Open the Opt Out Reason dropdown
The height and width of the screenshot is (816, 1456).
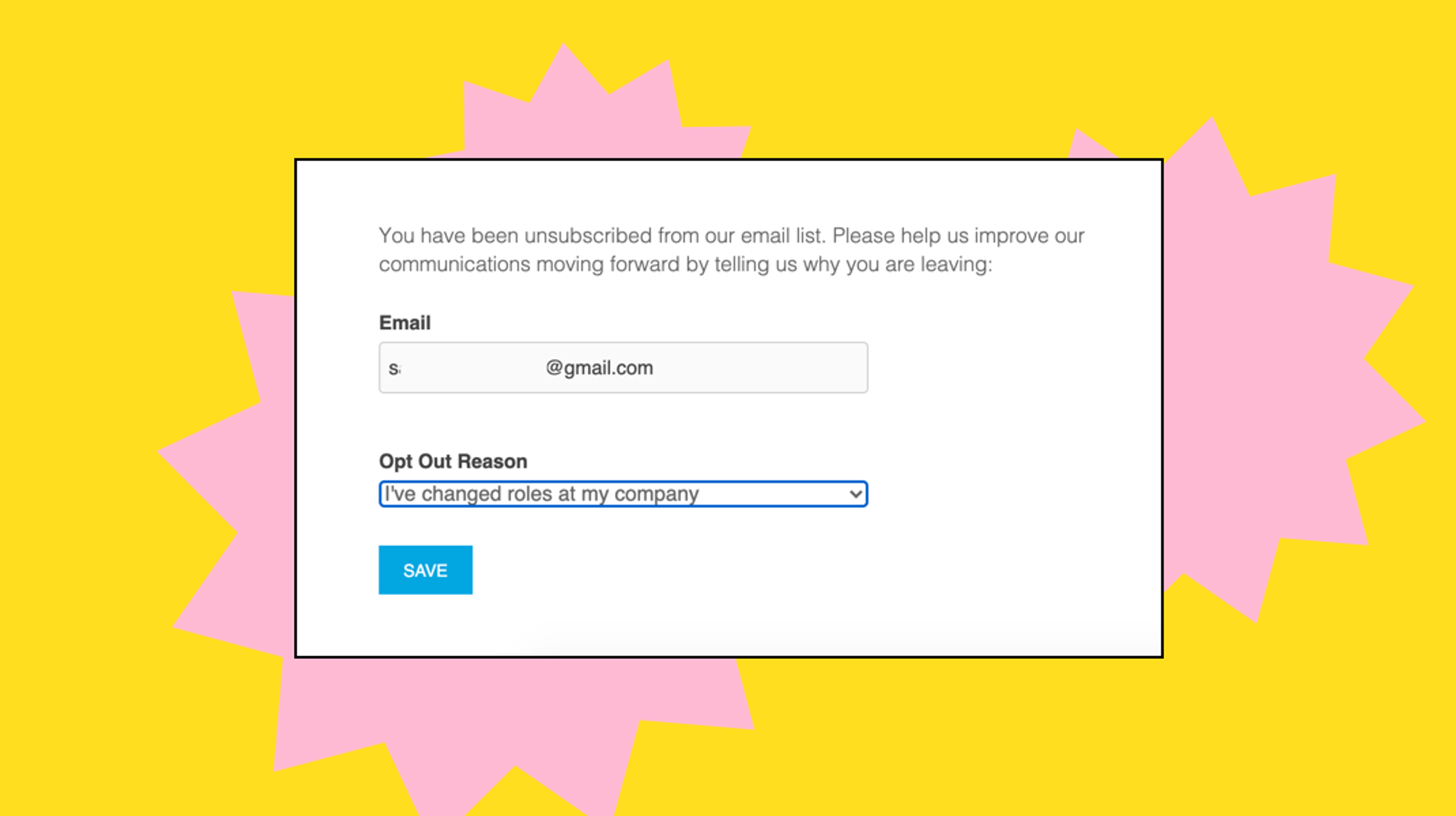tap(623, 494)
